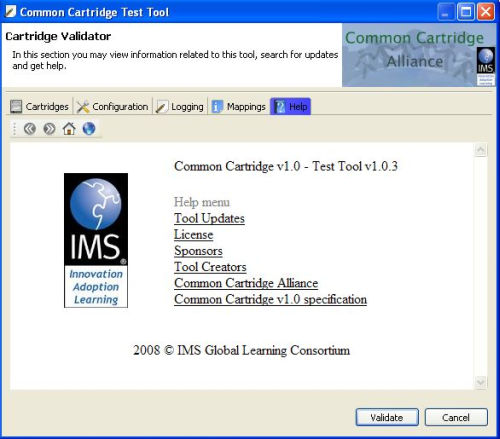Image resolution: width=500 pixels, height=439 pixels.
Task: Go back using the back arrow icon
Action: pyautogui.click(x=30, y=129)
